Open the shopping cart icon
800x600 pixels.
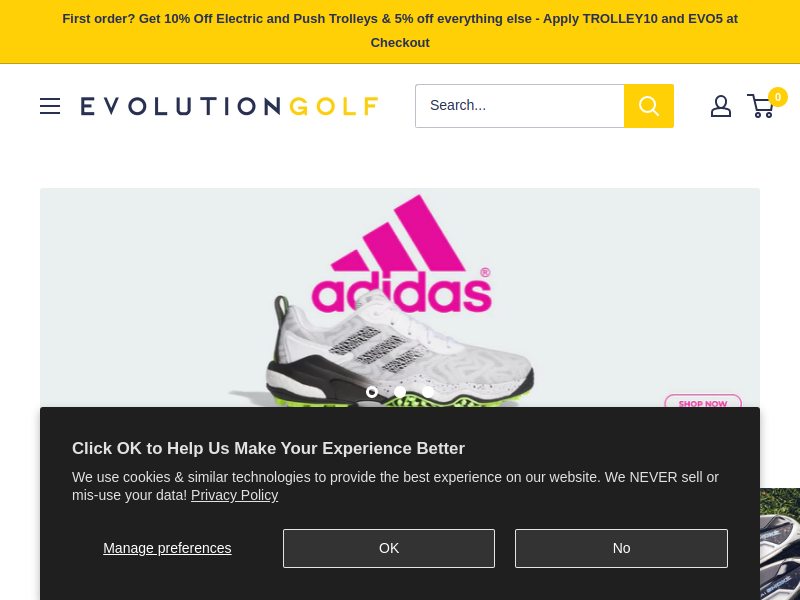[760, 106]
